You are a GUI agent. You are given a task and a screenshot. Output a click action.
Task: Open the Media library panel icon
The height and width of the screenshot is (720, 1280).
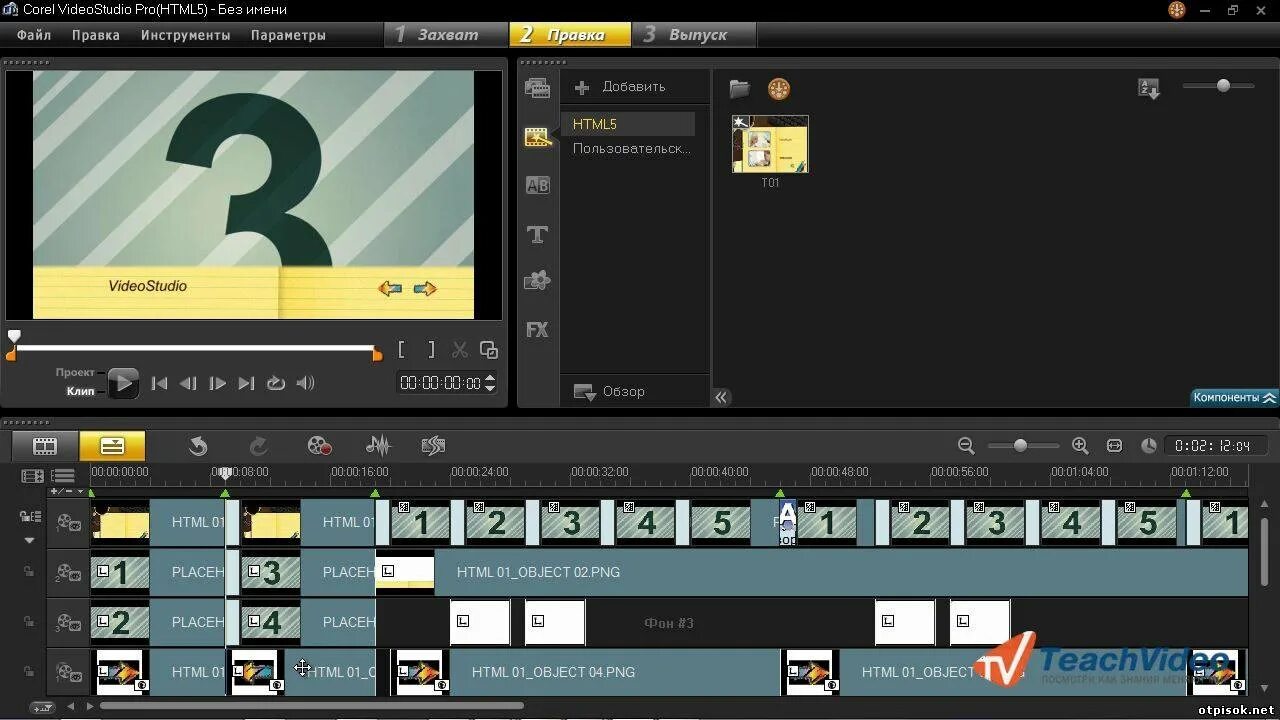(x=537, y=88)
